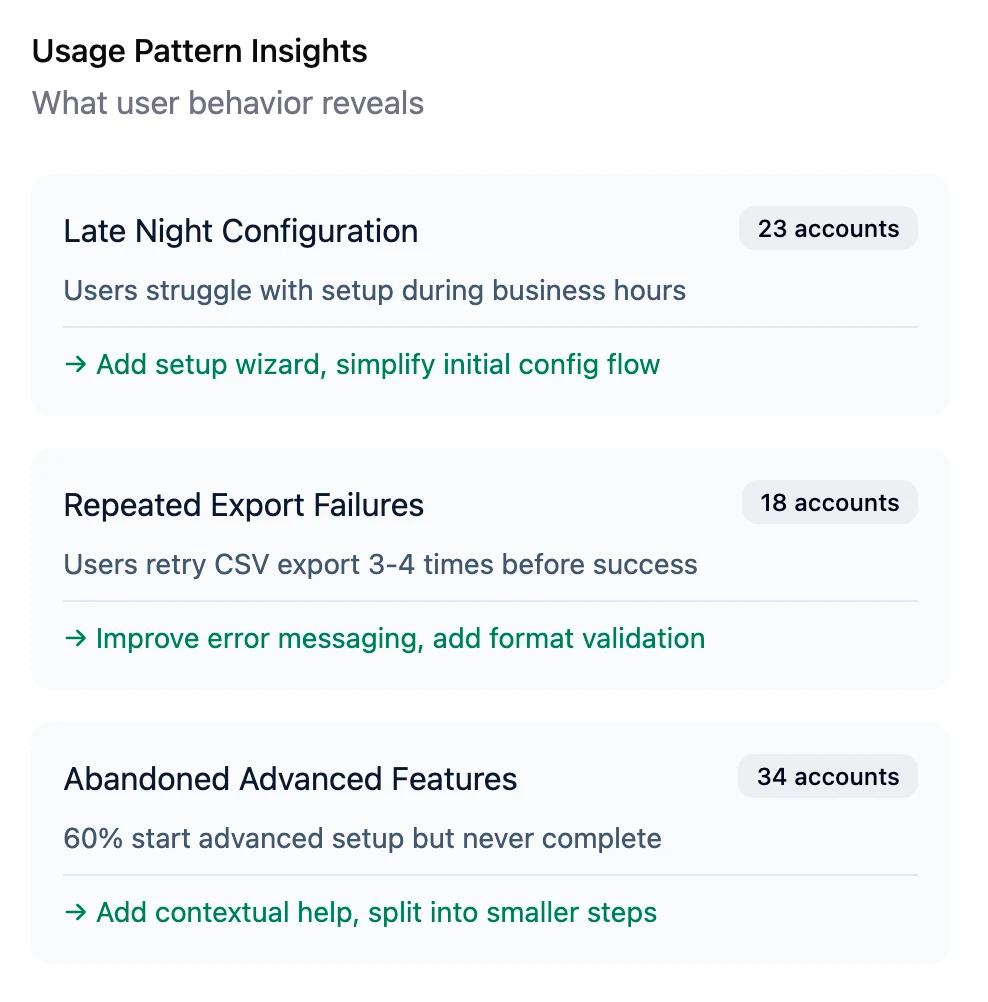This screenshot has width=988, height=1002.
Task: Select the improve error messaging recommendation
Action: coord(400,639)
